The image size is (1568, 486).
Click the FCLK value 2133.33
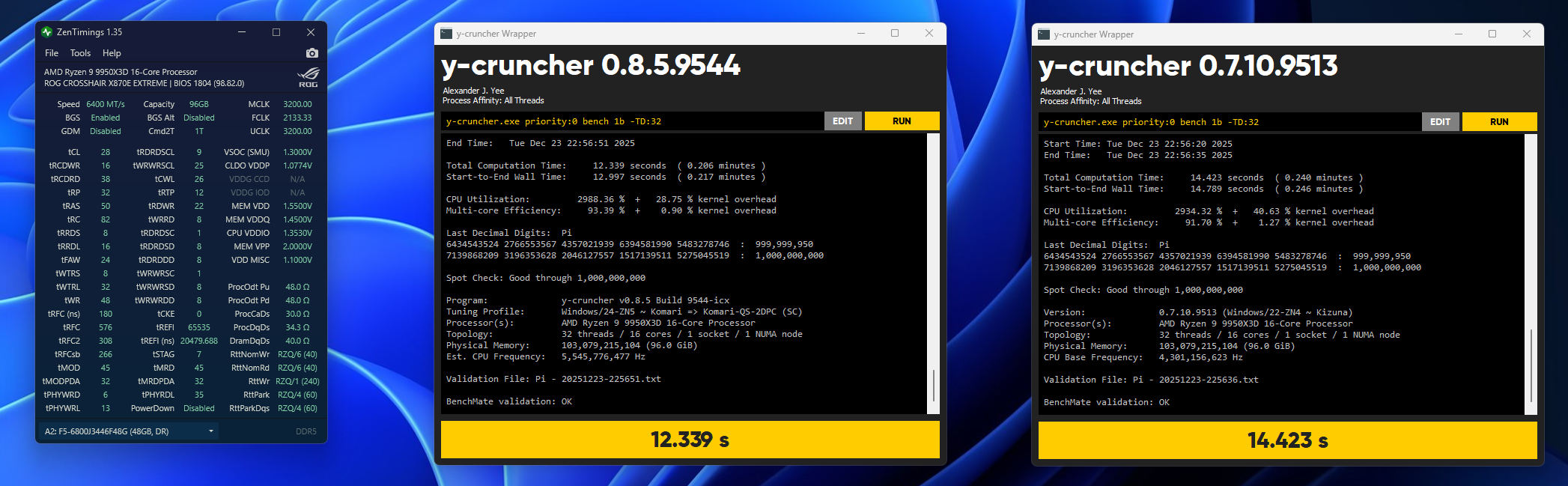pos(297,118)
